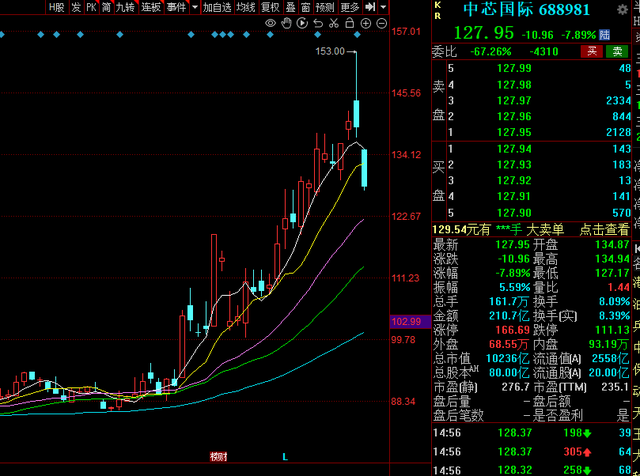Click the 153.00 high price label
This screenshot has width=640, height=476.
tap(330, 51)
